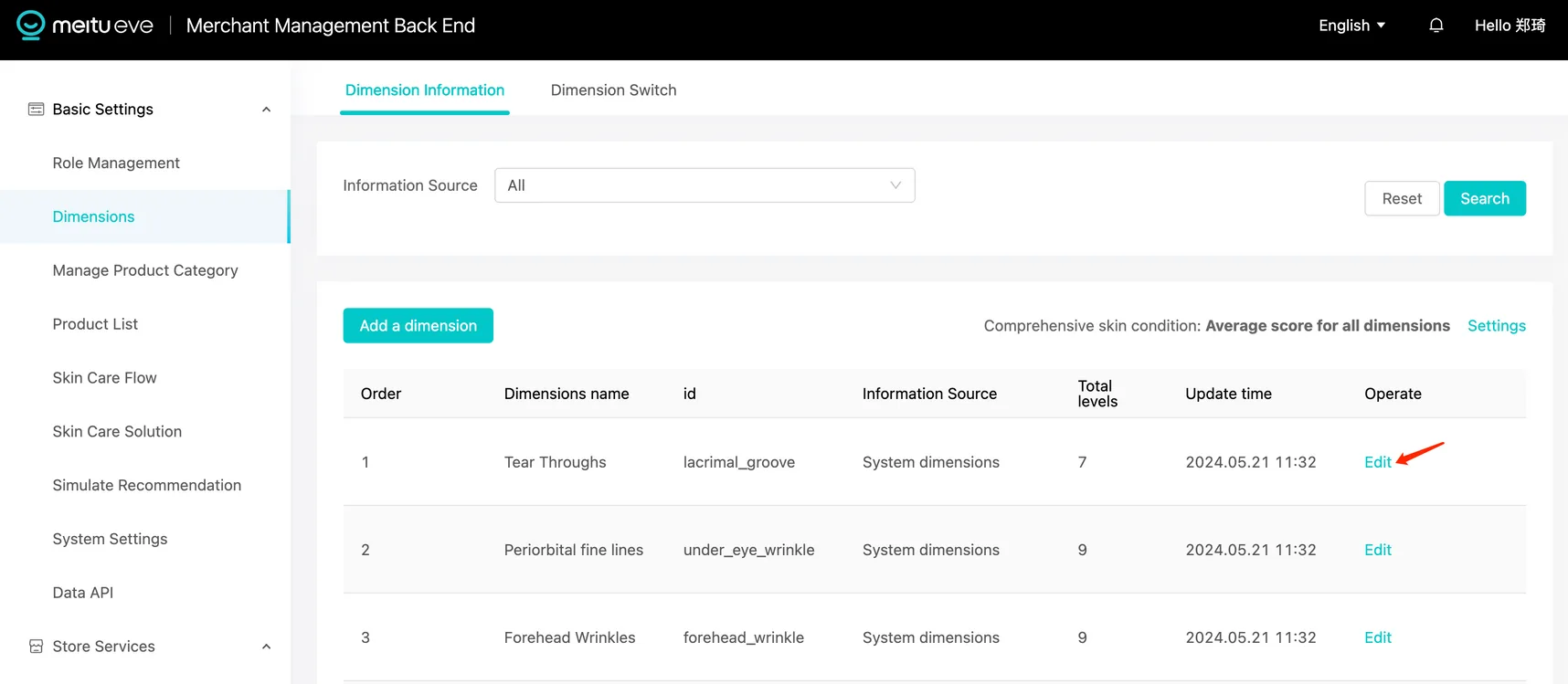Open Data API page
The height and width of the screenshot is (684, 1568).
click(83, 593)
